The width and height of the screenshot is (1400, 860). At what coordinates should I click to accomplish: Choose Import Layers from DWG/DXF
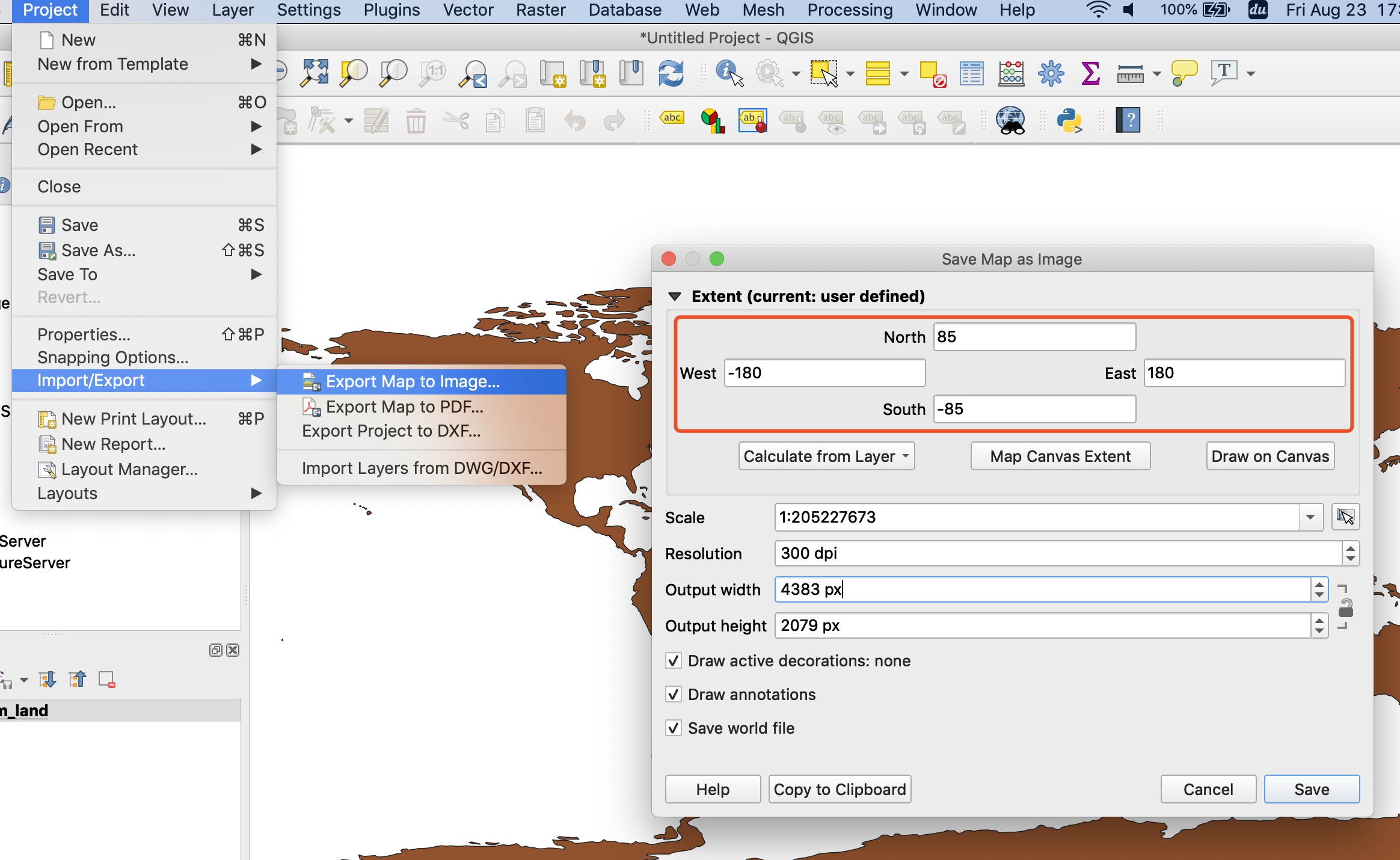coord(422,468)
